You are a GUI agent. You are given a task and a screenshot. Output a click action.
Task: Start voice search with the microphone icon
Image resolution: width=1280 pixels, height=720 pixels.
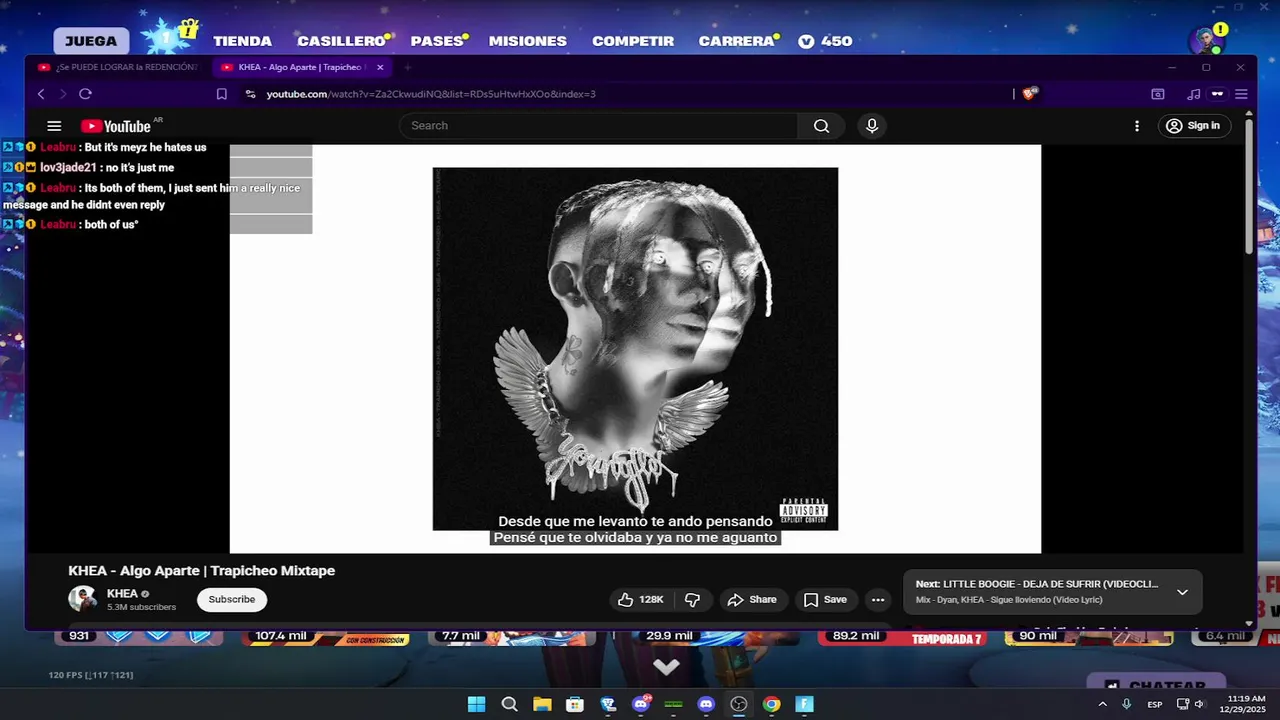pyautogui.click(x=872, y=126)
